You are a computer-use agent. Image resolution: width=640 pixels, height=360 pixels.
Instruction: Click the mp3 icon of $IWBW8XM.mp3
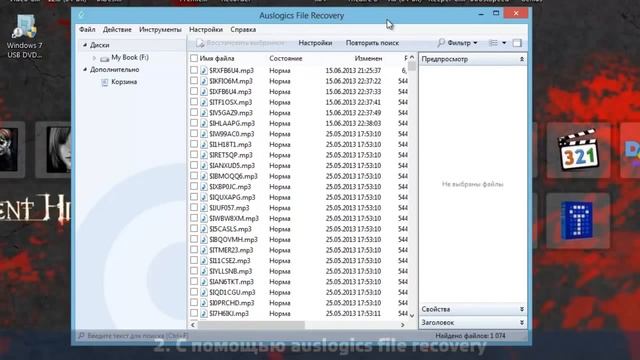click(204, 218)
